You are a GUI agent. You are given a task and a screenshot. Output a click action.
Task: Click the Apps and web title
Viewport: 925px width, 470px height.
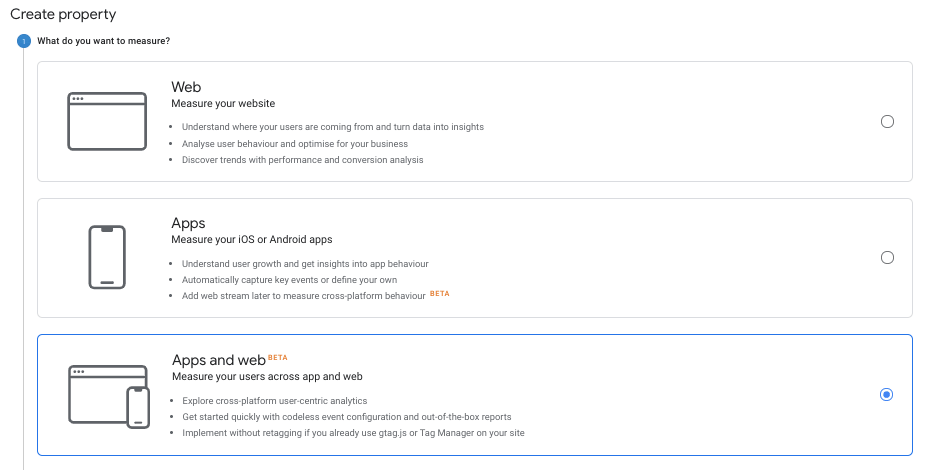click(x=219, y=360)
